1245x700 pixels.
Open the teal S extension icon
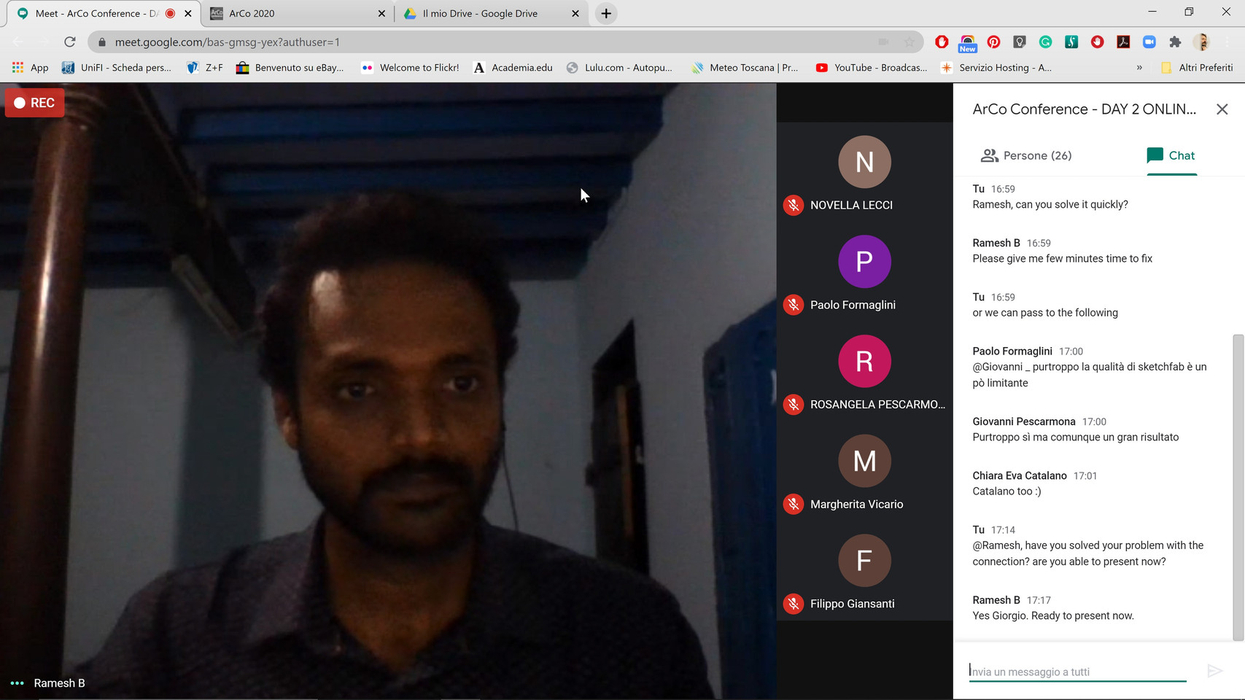coord(1071,42)
